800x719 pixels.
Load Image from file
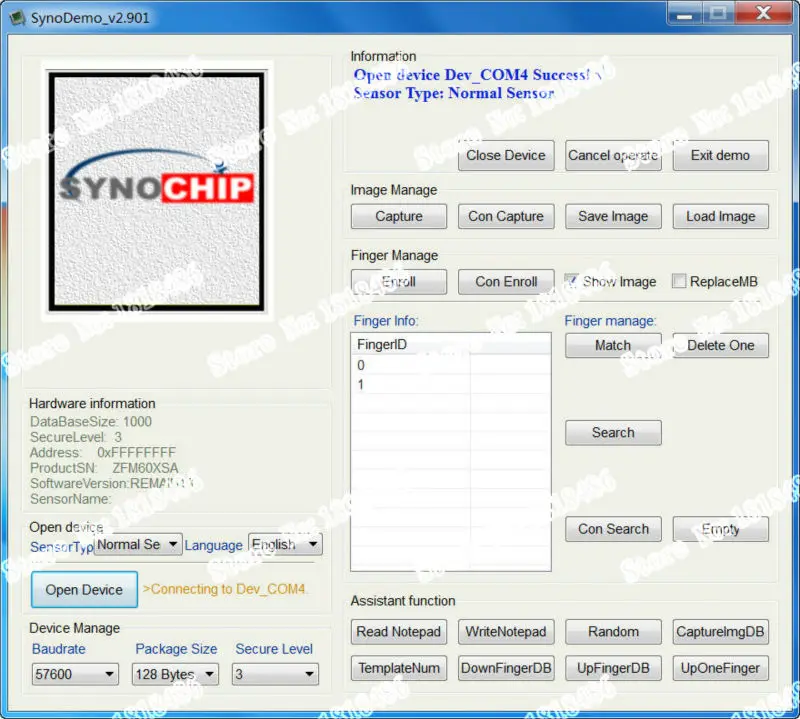click(720, 216)
